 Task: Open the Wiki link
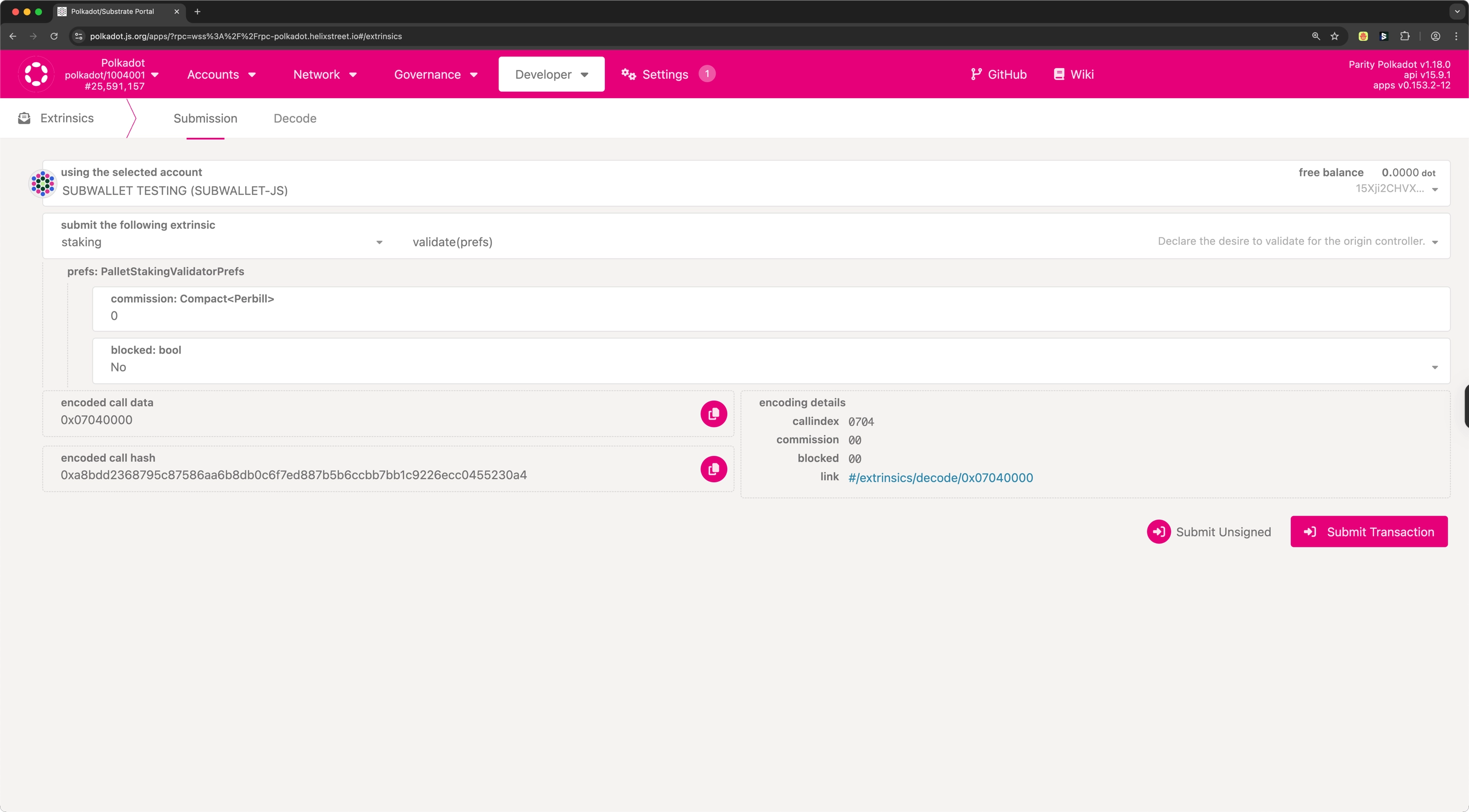pyautogui.click(x=1073, y=74)
